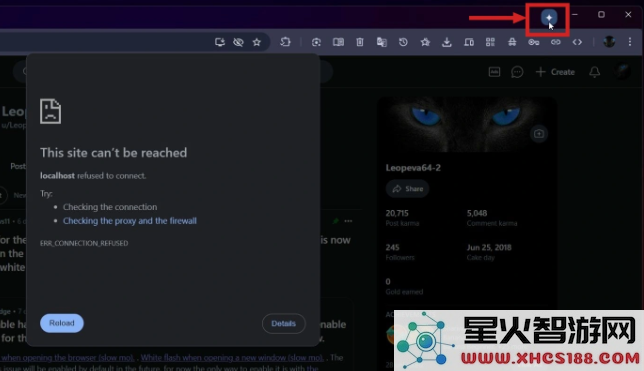Open the post's three-dot options menu
Image resolution: width=644 pixels, height=371 pixels.
pos(348,221)
